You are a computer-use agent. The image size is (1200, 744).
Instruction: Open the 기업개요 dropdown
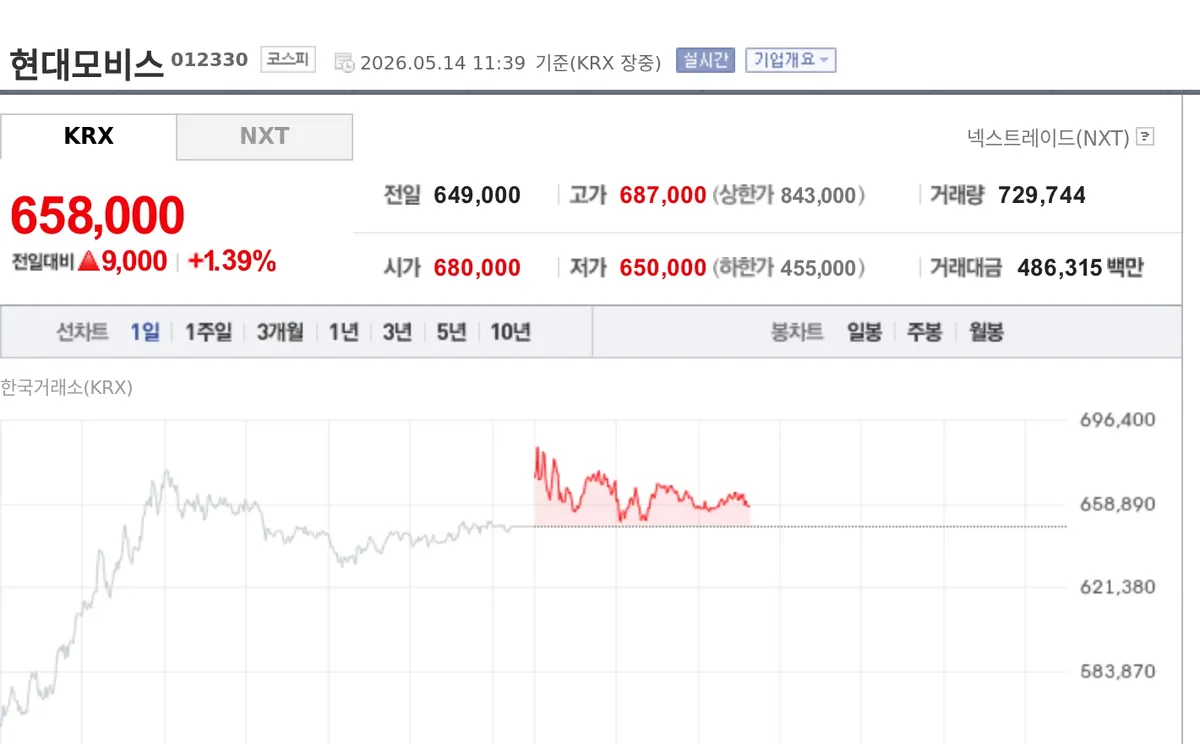pos(790,60)
